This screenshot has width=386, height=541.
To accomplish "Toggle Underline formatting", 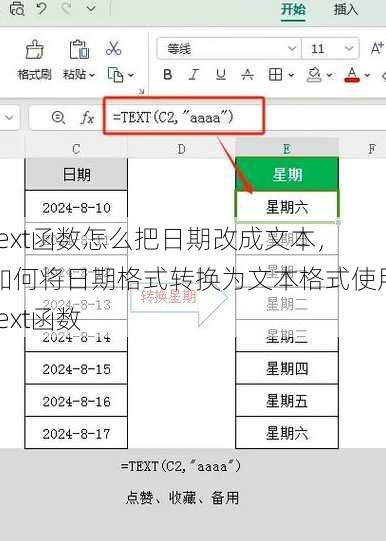I will coord(221,74).
